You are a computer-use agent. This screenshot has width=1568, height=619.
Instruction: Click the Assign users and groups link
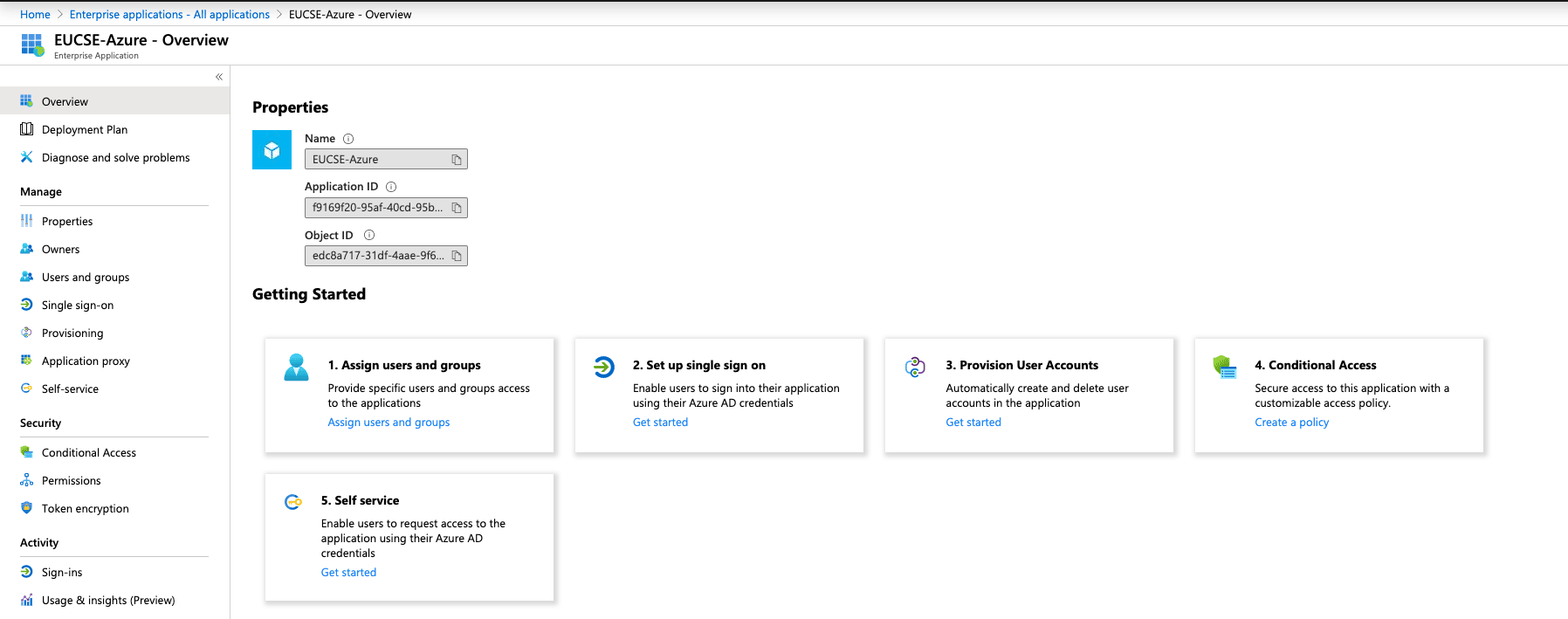pyautogui.click(x=389, y=423)
